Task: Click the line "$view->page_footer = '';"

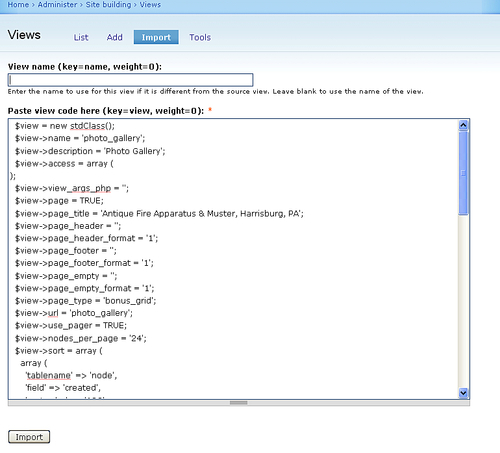Action: click(x=66, y=251)
